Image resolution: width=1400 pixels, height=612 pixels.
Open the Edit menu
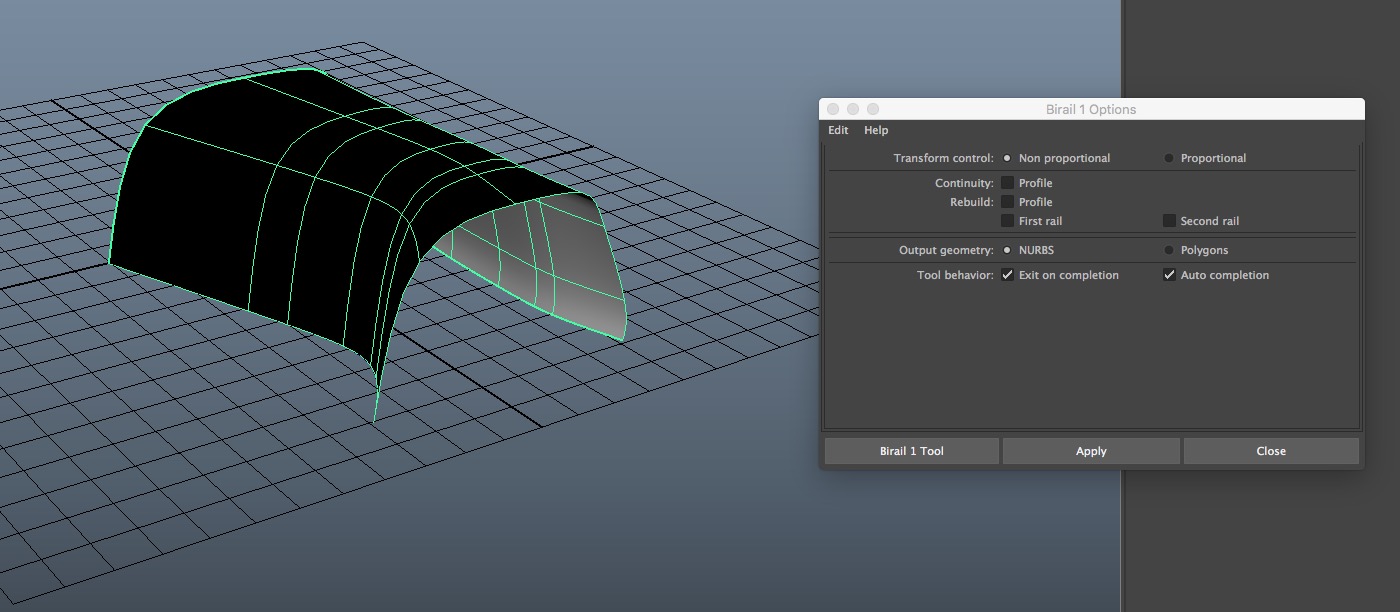[838, 130]
